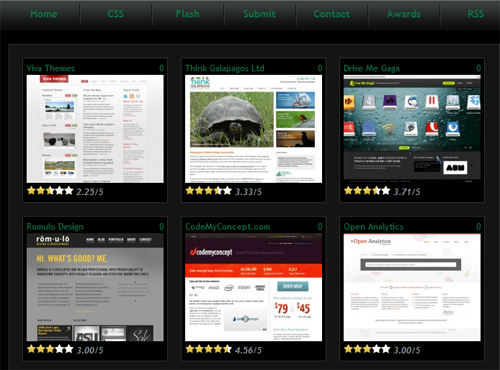
Task: Visit the CodeMyConcept.com title link
Action: click(x=228, y=227)
